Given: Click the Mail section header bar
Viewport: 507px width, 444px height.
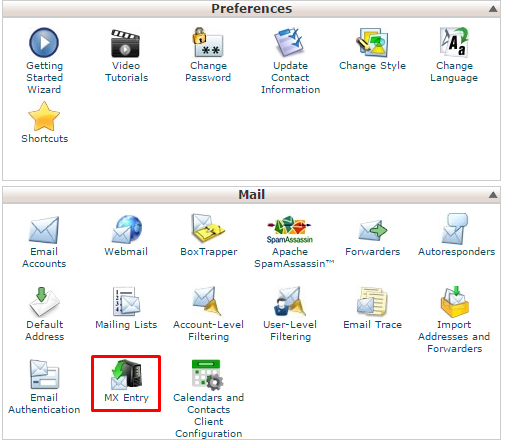Looking at the screenshot, I should (251, 195).
